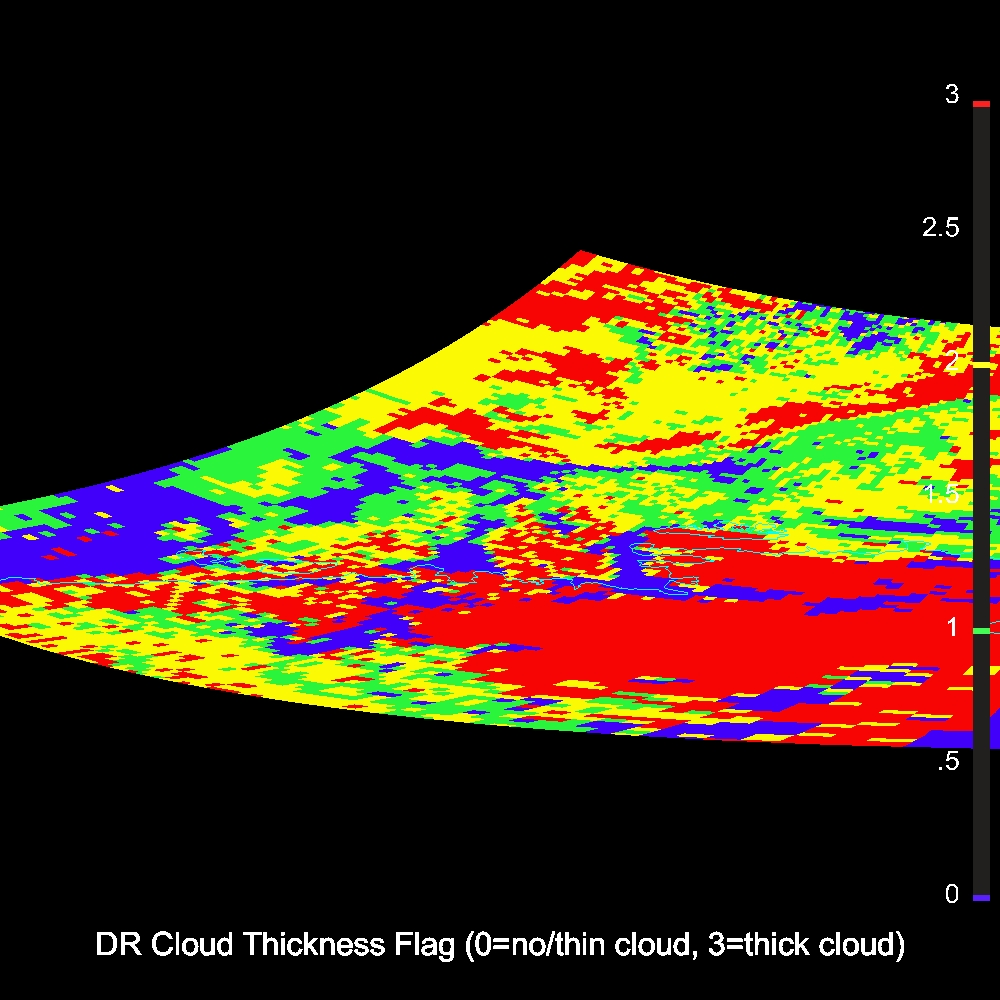The height and width of the screenshot is (1000, 1000).
Task: Click the dark colorbar track between 0 and .5
Action: click(x=981, y=830)
